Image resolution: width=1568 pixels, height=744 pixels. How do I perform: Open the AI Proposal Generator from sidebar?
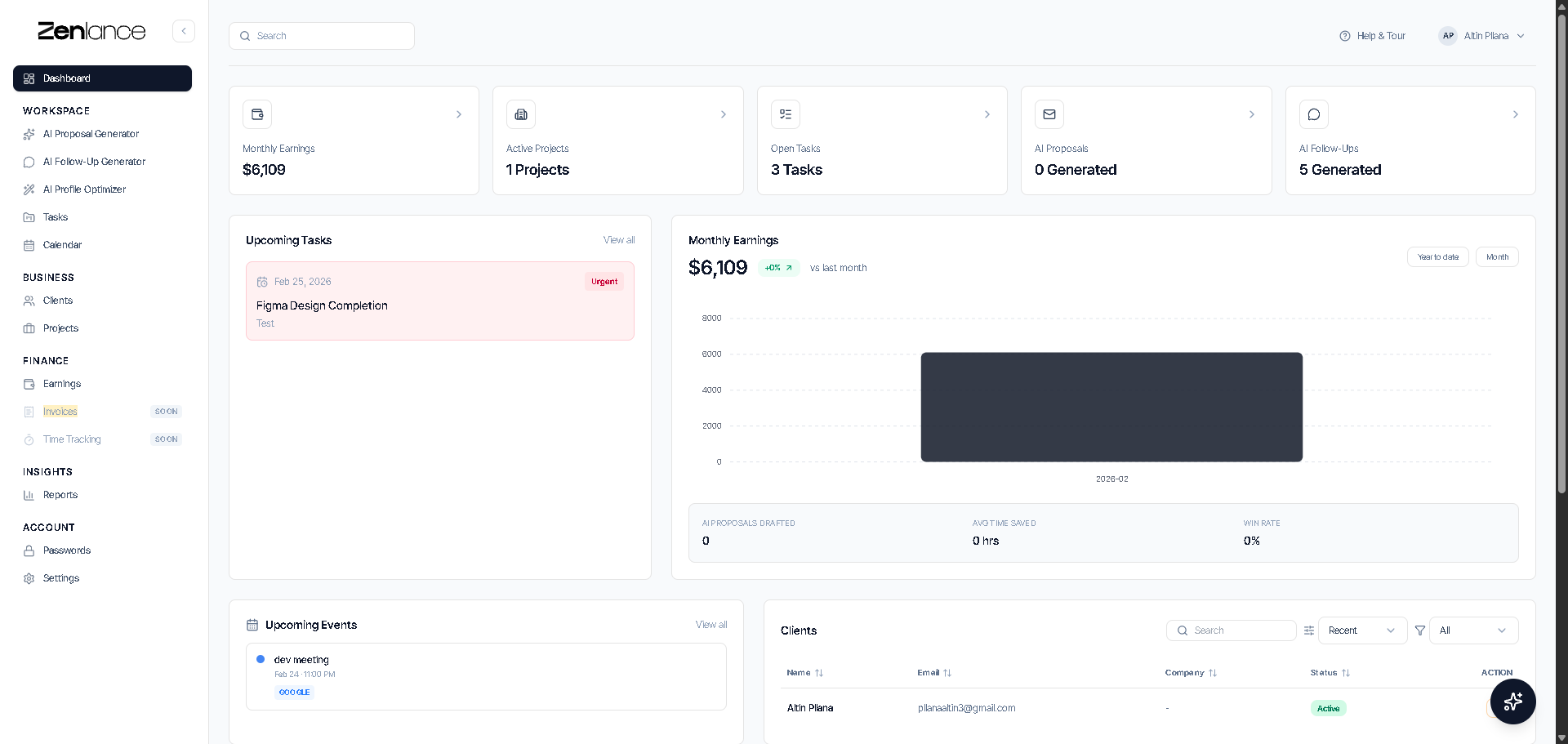tap(89, 134)
